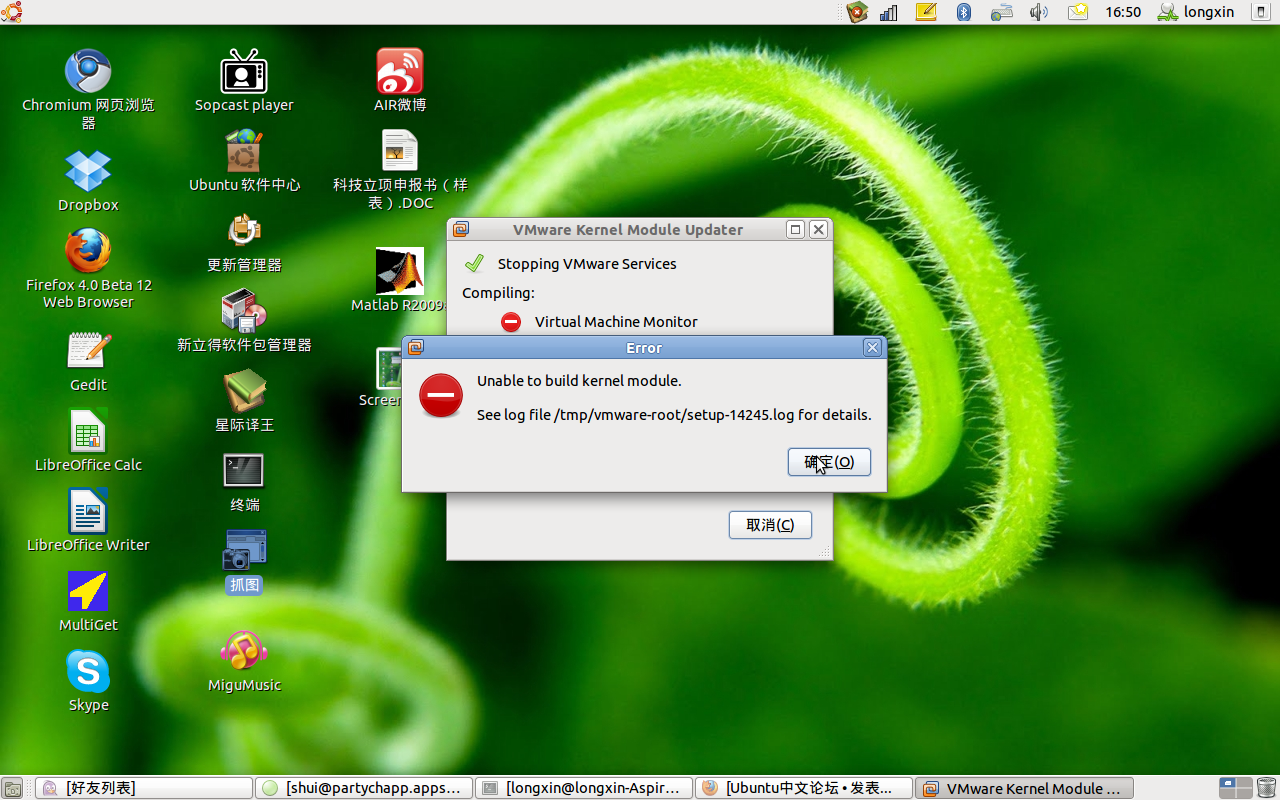Viewport: 1280px width, 800px height.
Task: Open the network signal strength indicator
Action: click(x=889, y=12)
